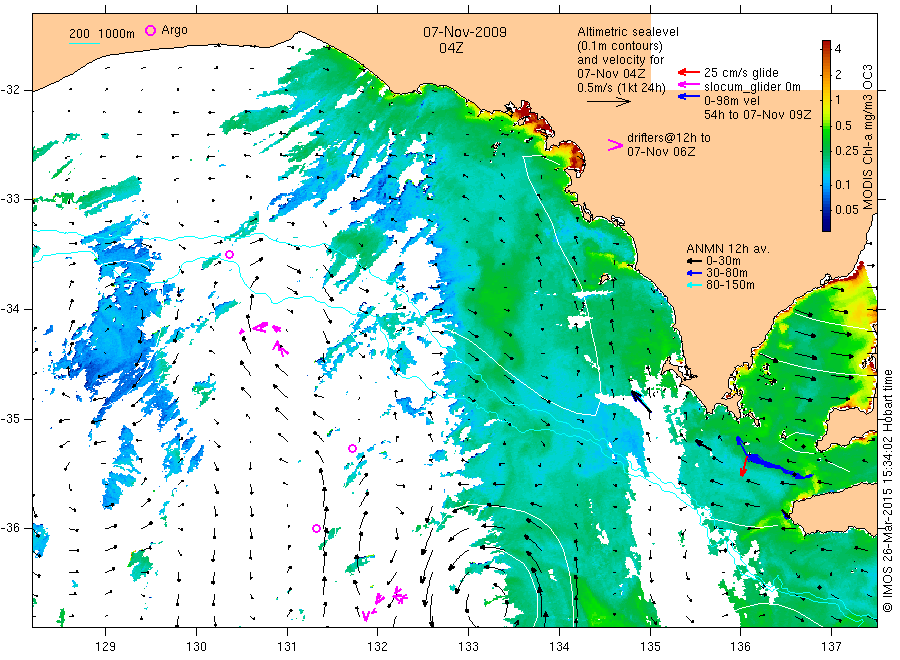Click the '07-Nov 06Z' drifters time text
The height and width of the screenshot is (660, 900).
(x=661, y=152)
